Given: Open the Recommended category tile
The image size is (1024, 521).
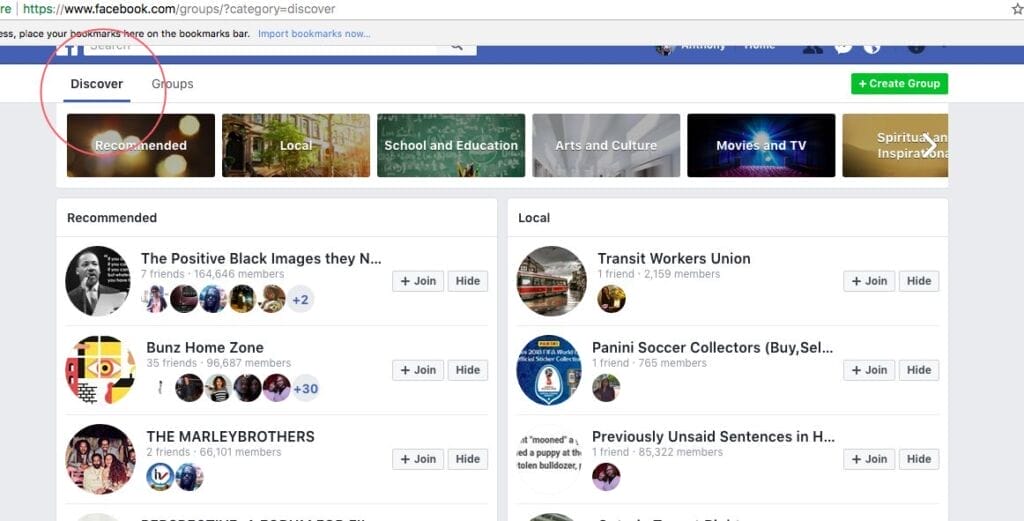Looking at the screenshot, I should pyautogui.click(x=140, y=145).
